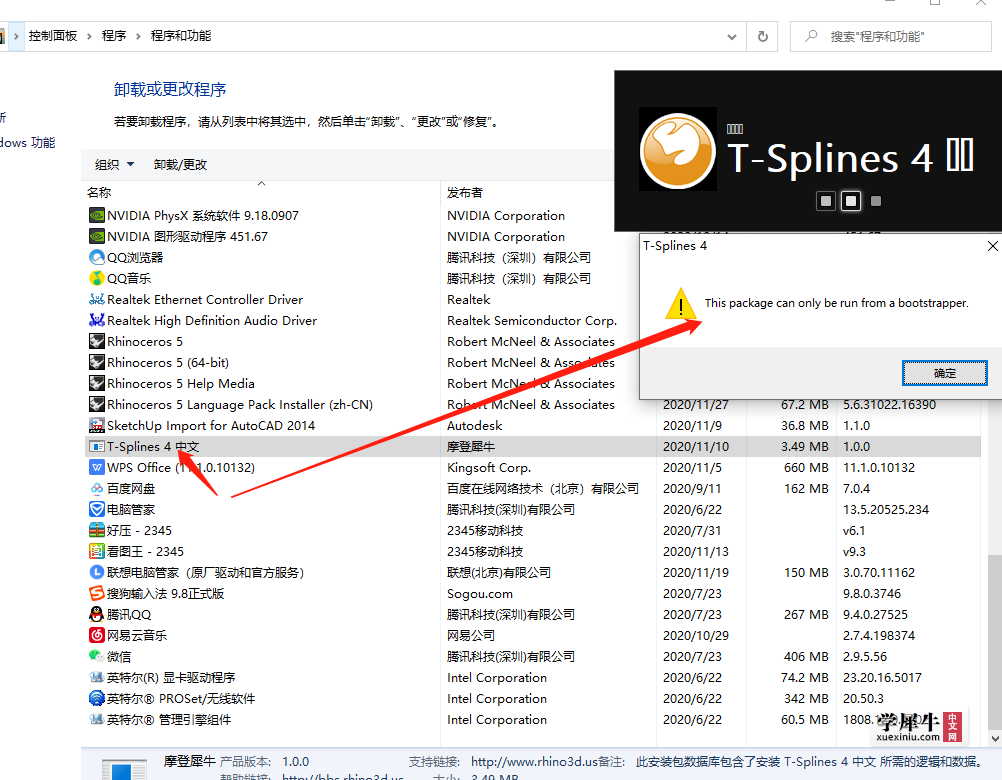1002x780 pixels.
Task: Click 英特尔 管理引擎组件 icon
Action: (96, 719)
